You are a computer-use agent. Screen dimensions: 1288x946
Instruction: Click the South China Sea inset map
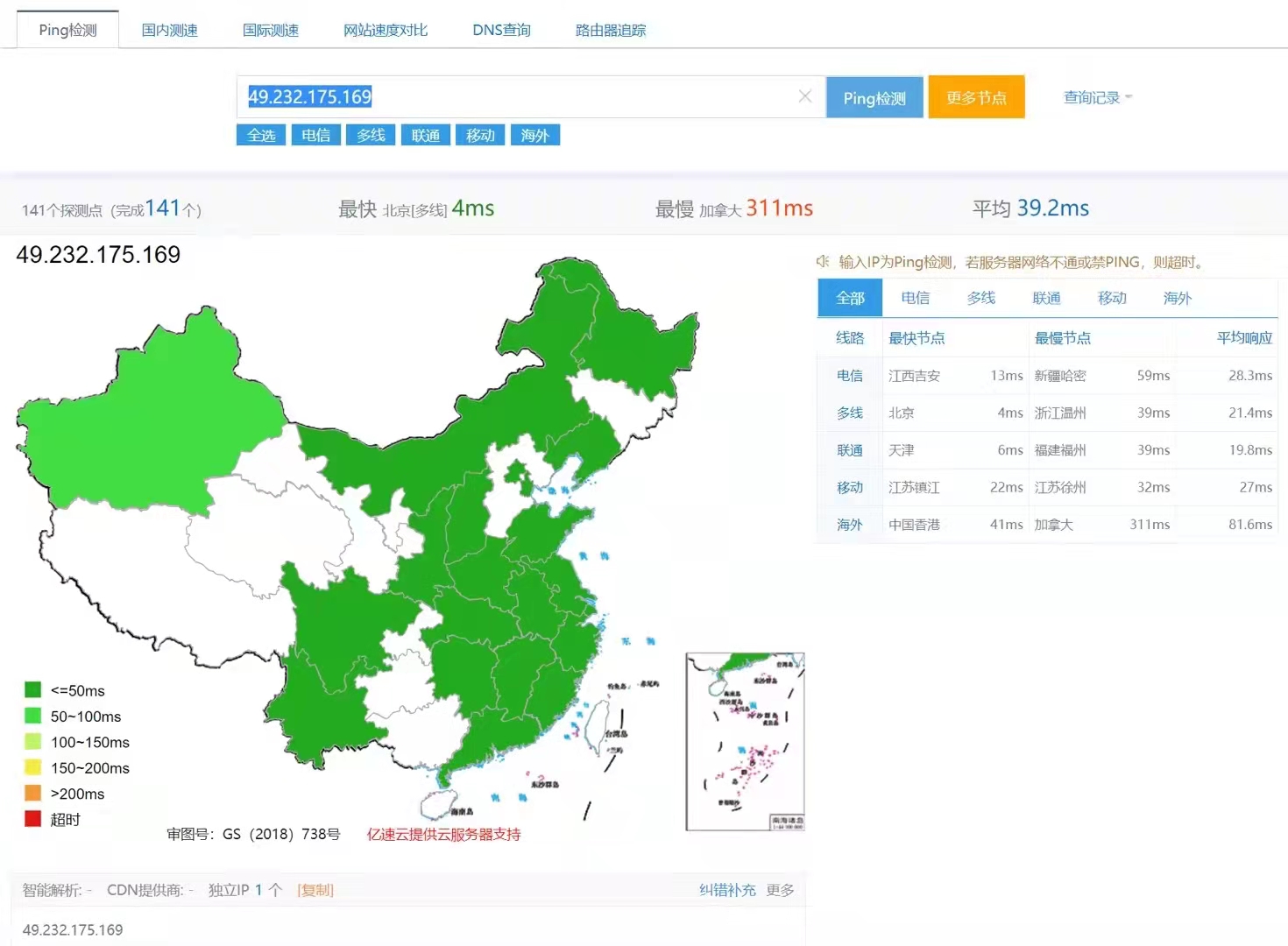point(745,741)
